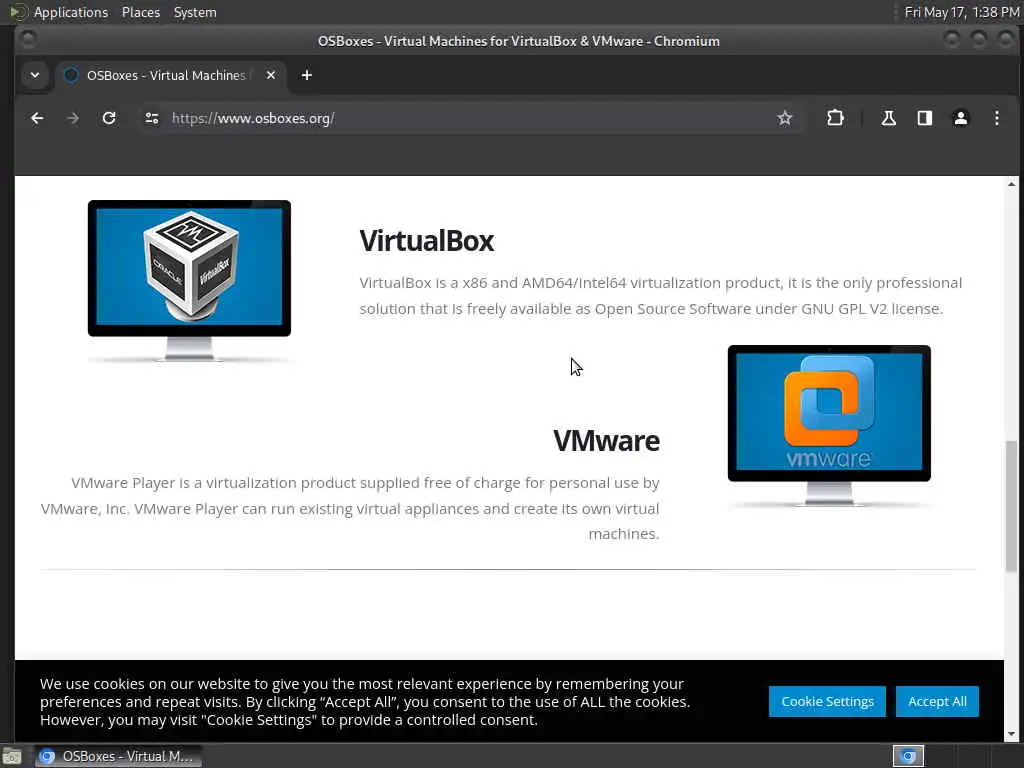Open a new tab with plus button
This screenshot has height=768, width=1024.
point(306,75)
